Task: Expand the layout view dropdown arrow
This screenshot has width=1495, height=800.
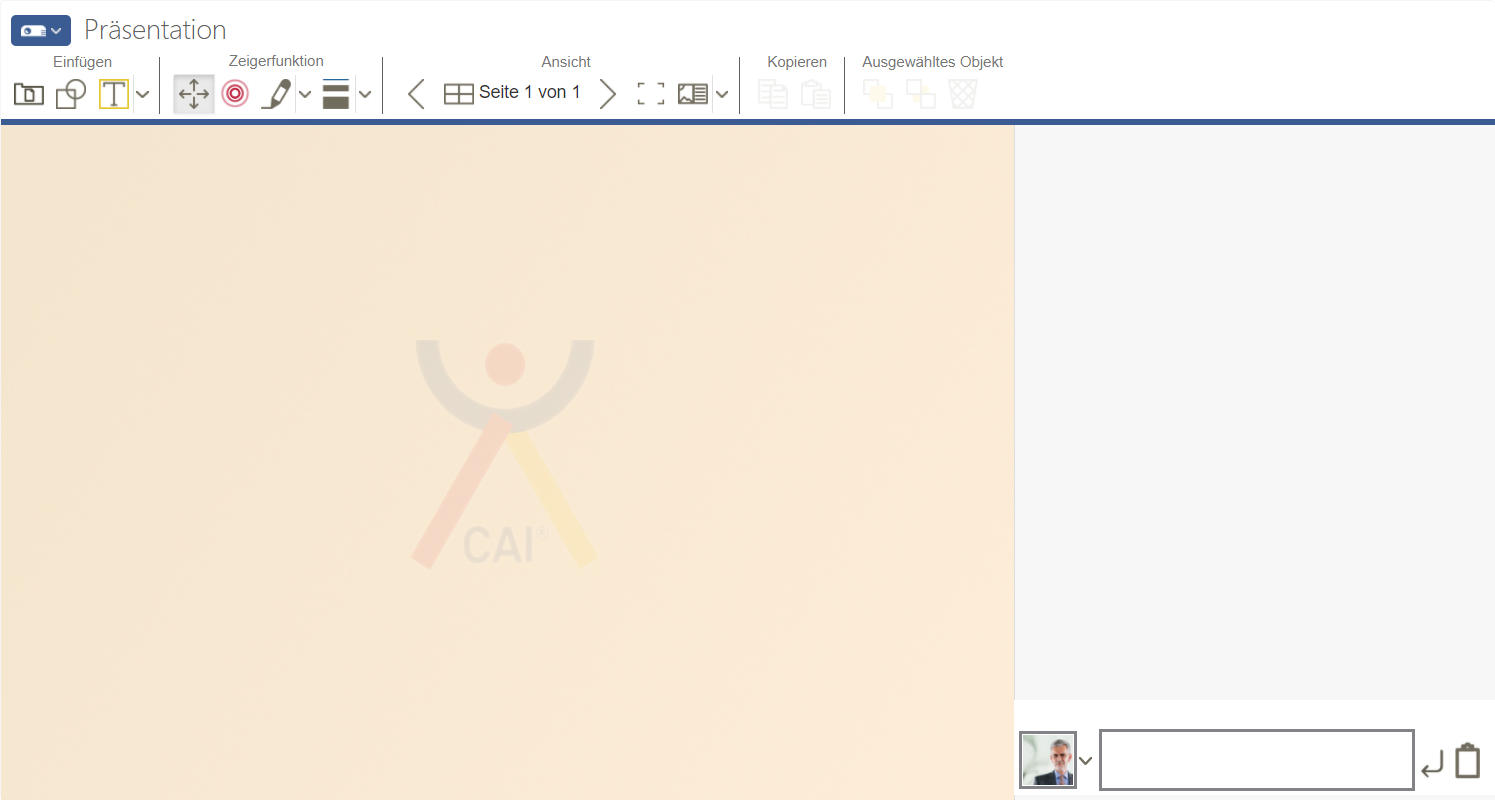Action: tap(722, 94)
